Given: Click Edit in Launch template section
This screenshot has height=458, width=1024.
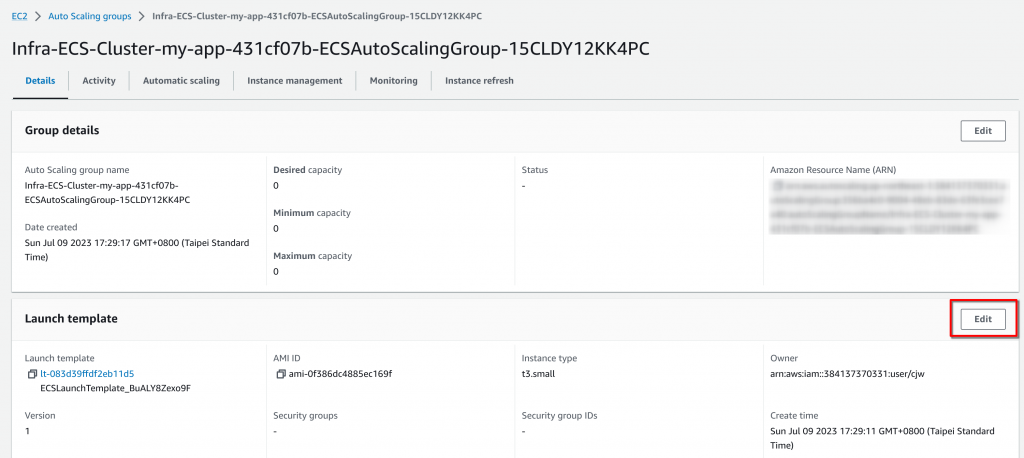Looking at the screenshot, I should click(982, 318).
